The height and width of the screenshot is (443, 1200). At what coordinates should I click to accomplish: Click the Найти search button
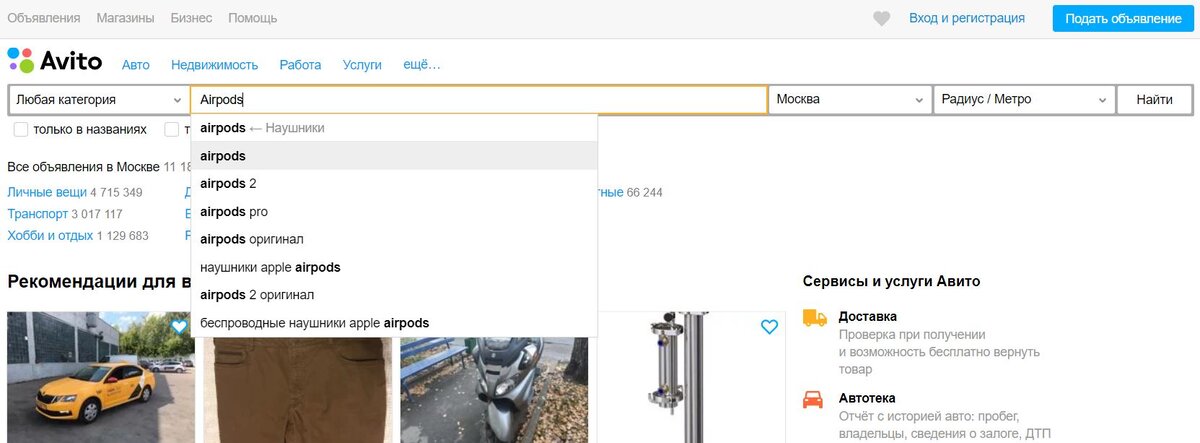coord(1155,100)
